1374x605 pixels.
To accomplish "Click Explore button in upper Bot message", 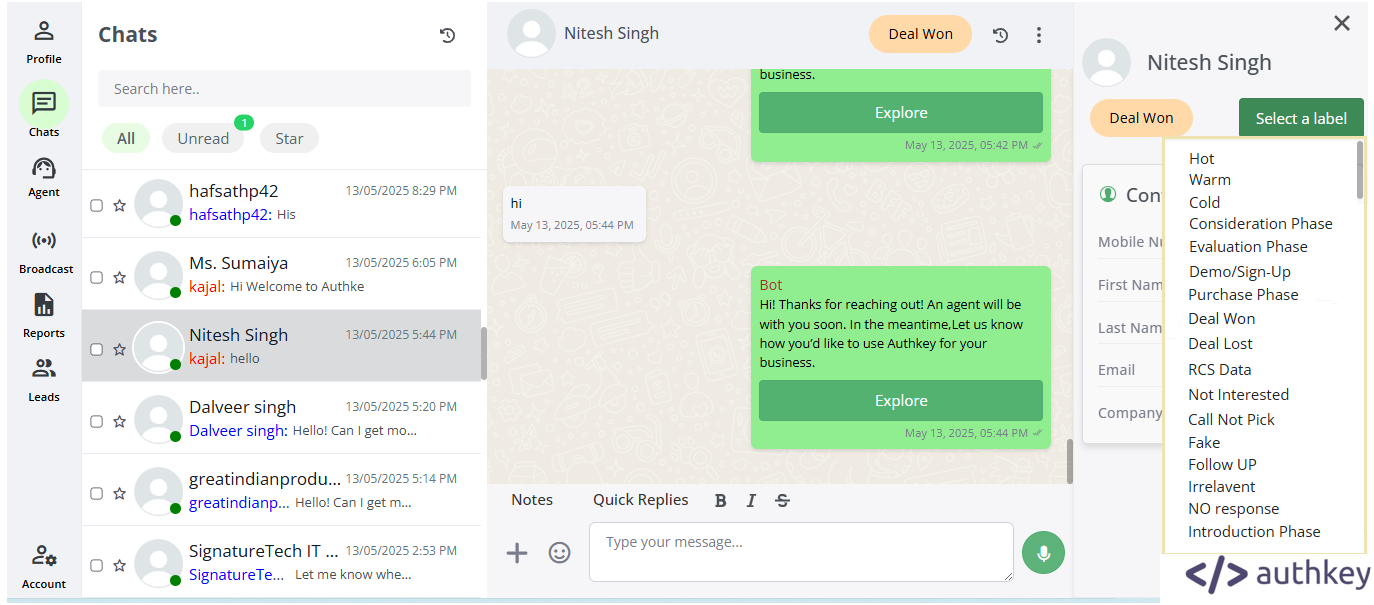I will pyautogui.click(x=901, y=113).
